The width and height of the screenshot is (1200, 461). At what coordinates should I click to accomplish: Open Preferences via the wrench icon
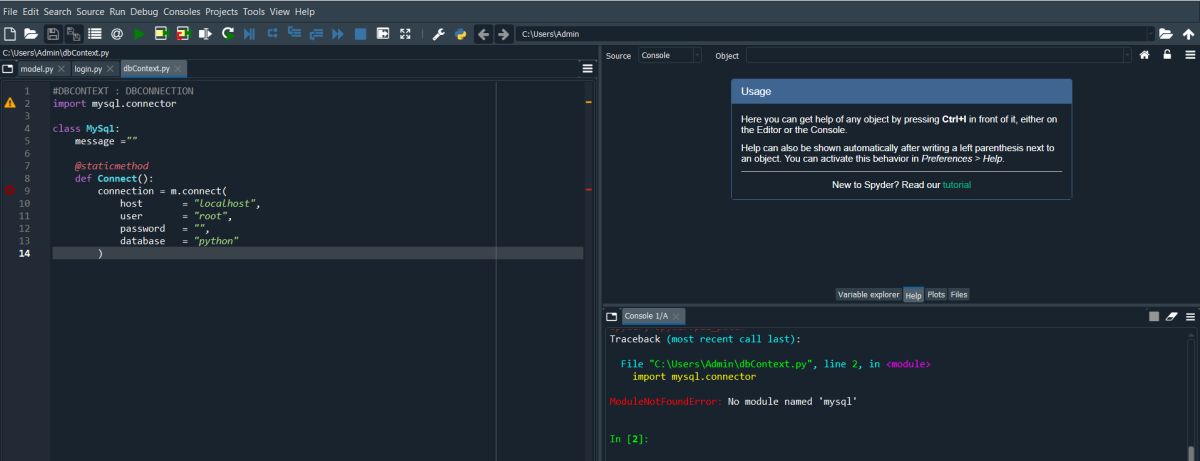coord(438,34)
